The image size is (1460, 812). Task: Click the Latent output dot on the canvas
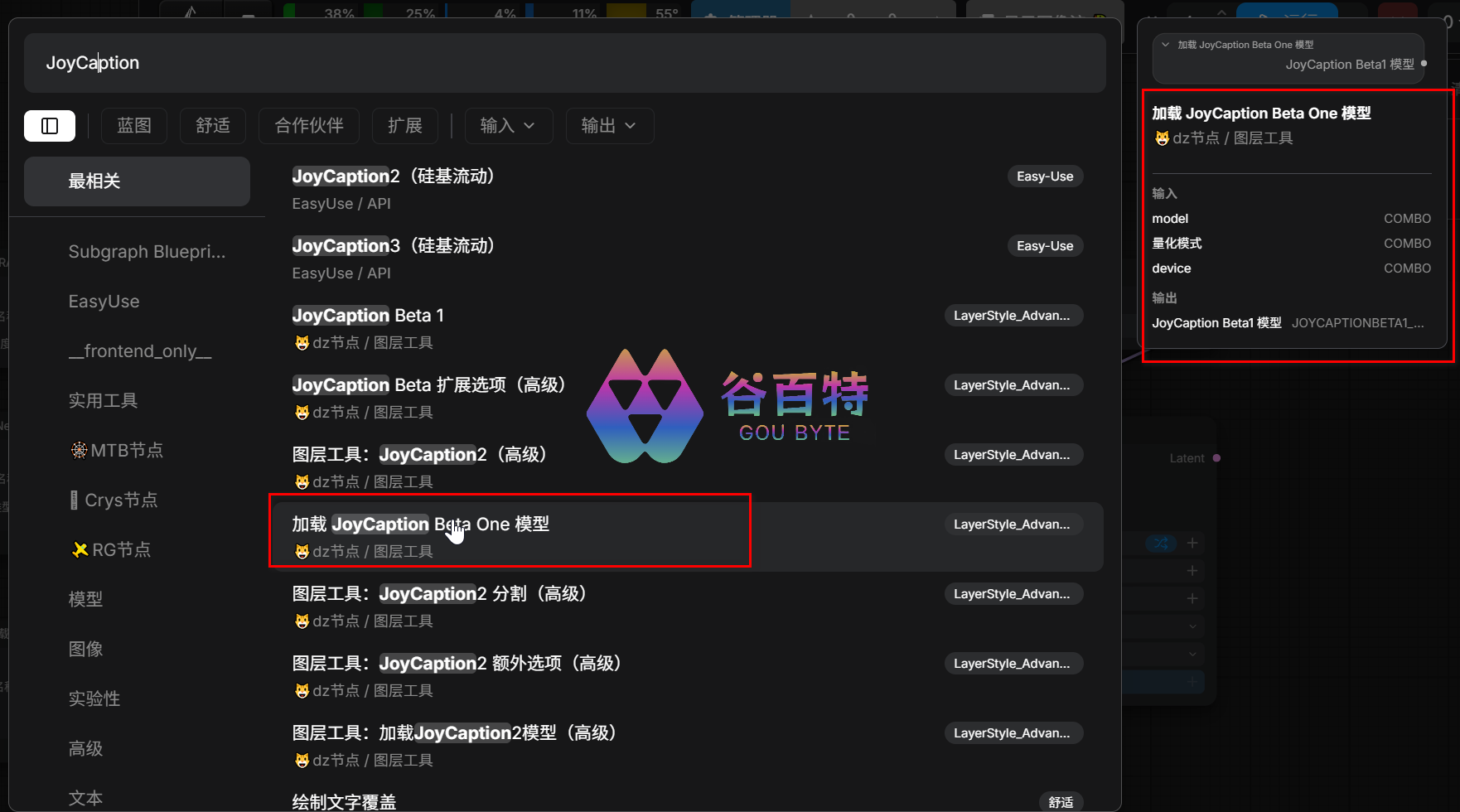click(1216, 458)
